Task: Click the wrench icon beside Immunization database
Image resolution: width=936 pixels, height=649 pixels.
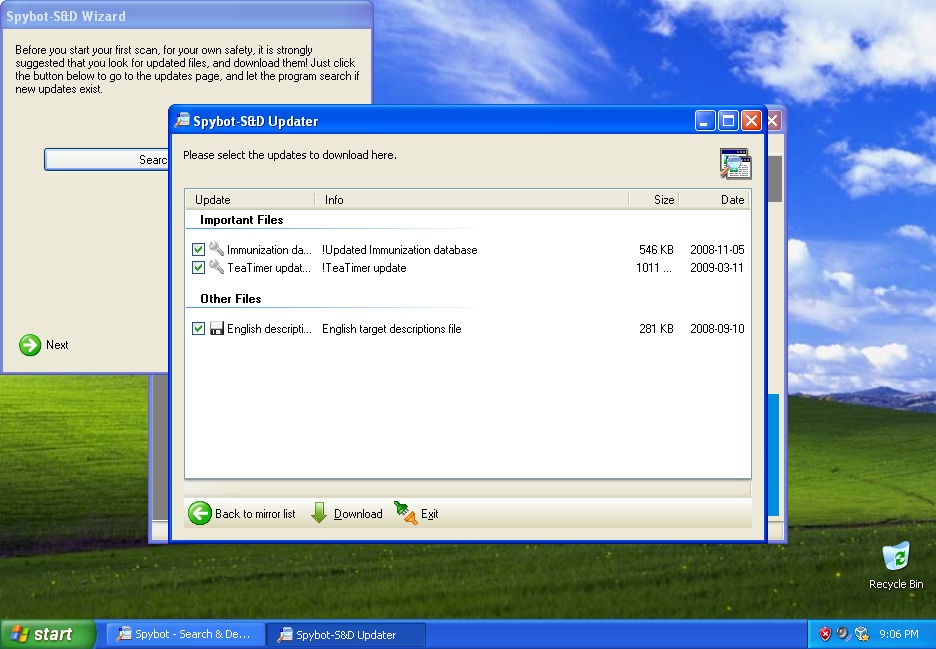Action: [216, 249]
